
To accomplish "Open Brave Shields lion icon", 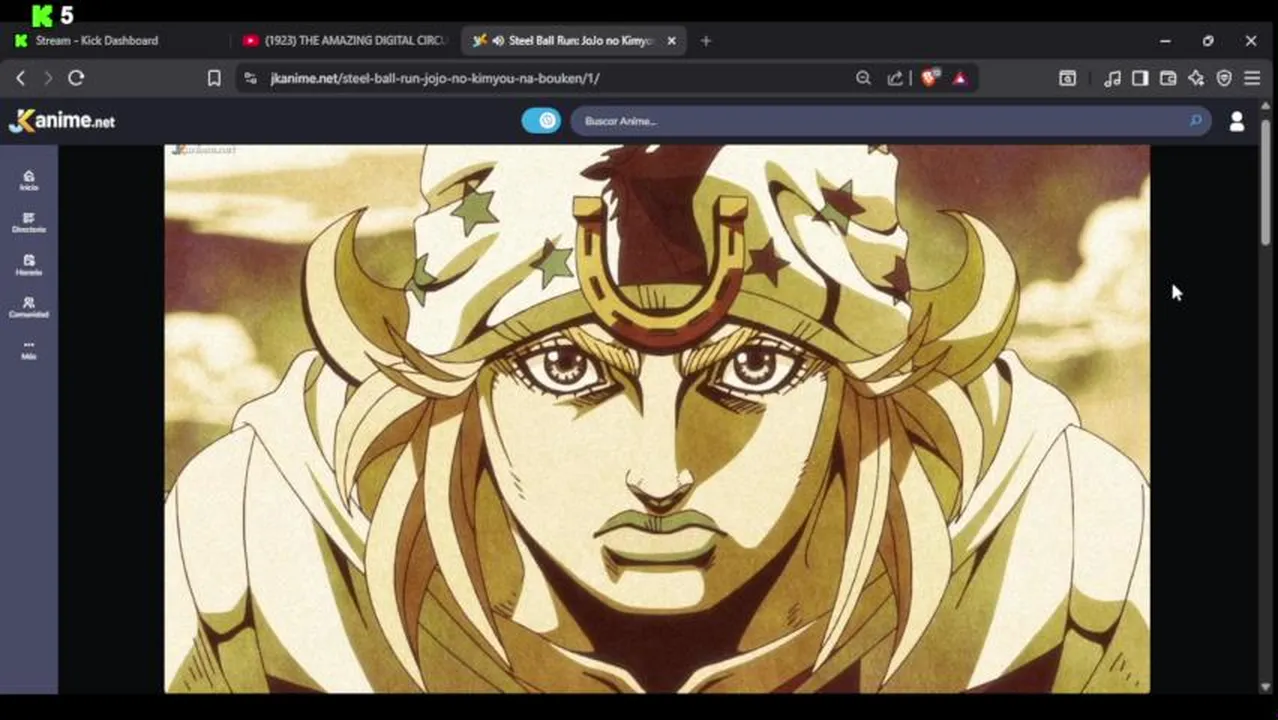I will click(929, 78).
